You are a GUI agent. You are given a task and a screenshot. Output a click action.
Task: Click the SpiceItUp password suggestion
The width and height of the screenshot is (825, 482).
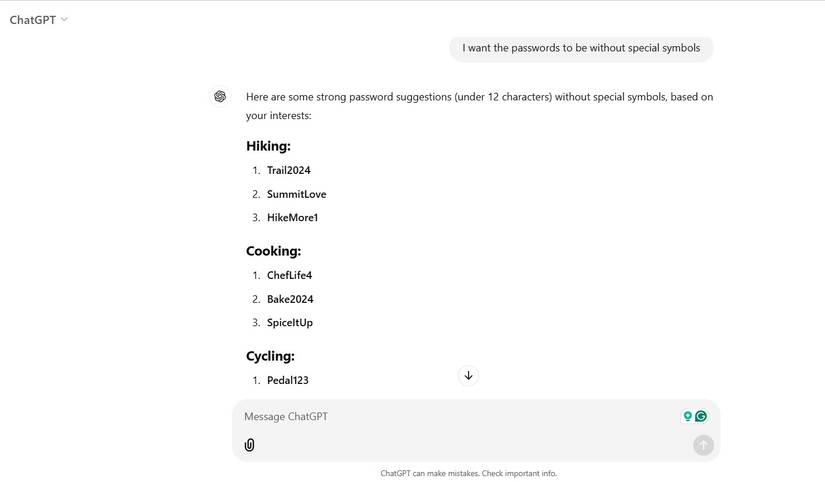pos(290,322)
